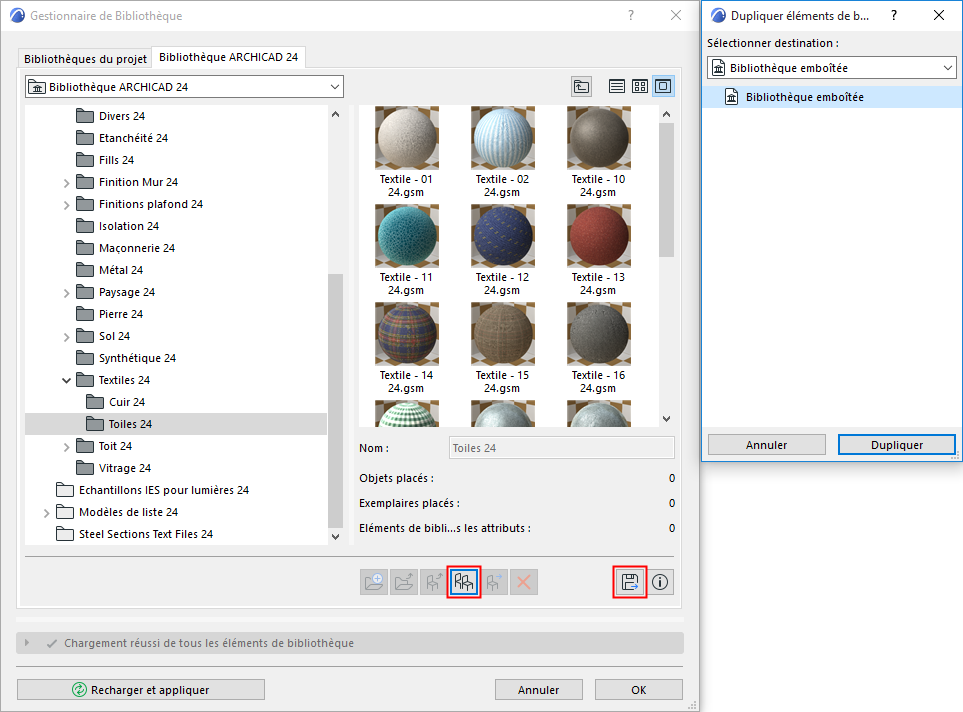Open the Bibliothèque ARCHICAD 24 dropdown
Viewport: 963px width, 712px height.
(335, 86)
